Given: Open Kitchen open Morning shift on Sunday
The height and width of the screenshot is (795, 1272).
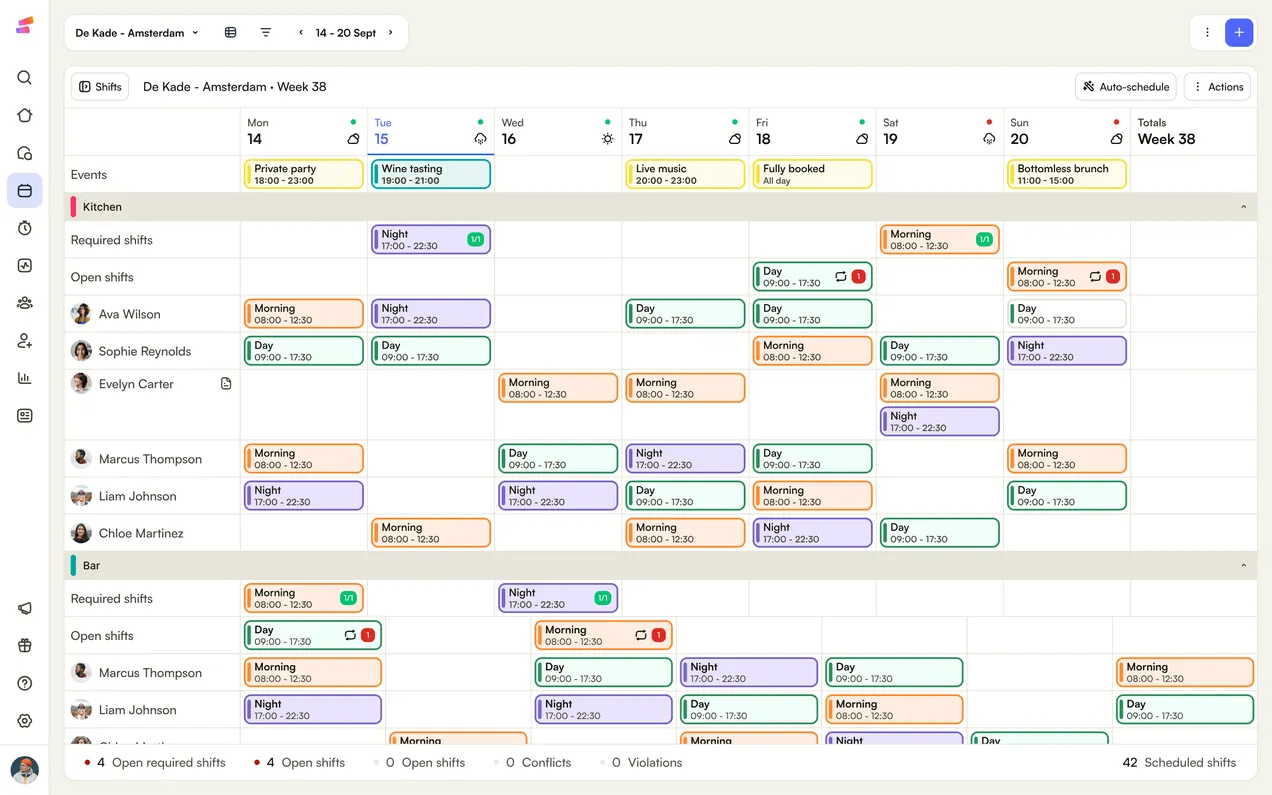Looking at the screenshot, I should click(x=1066, y=277).
